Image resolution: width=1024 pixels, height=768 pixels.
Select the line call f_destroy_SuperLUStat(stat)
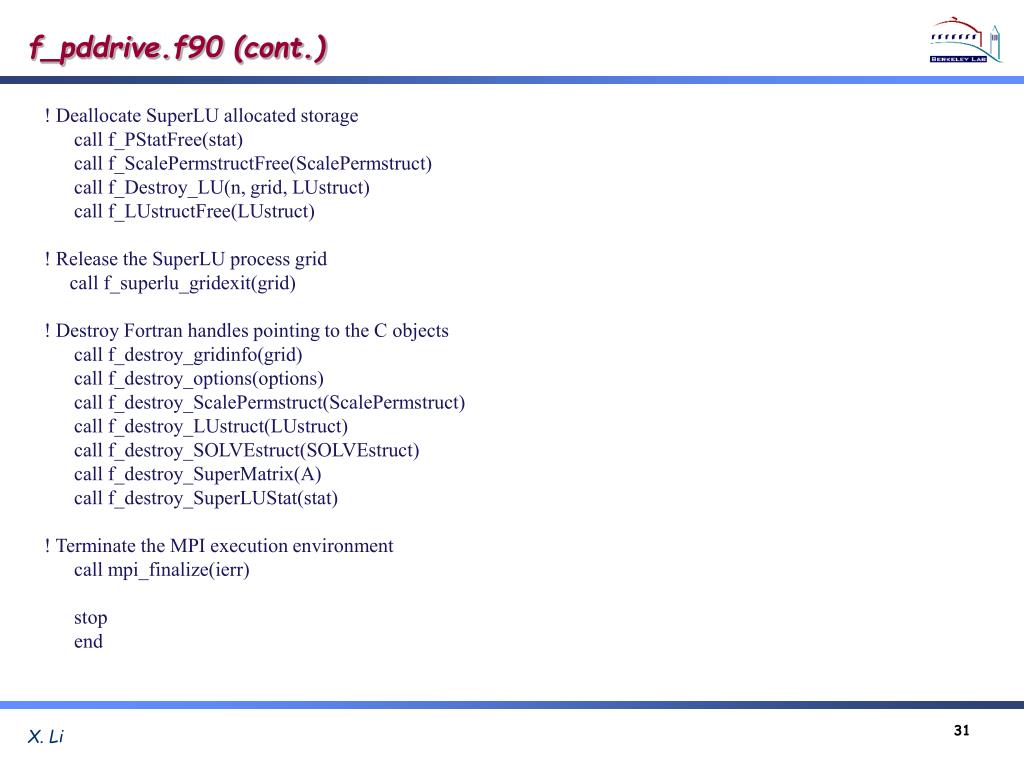tap(206, 498)
